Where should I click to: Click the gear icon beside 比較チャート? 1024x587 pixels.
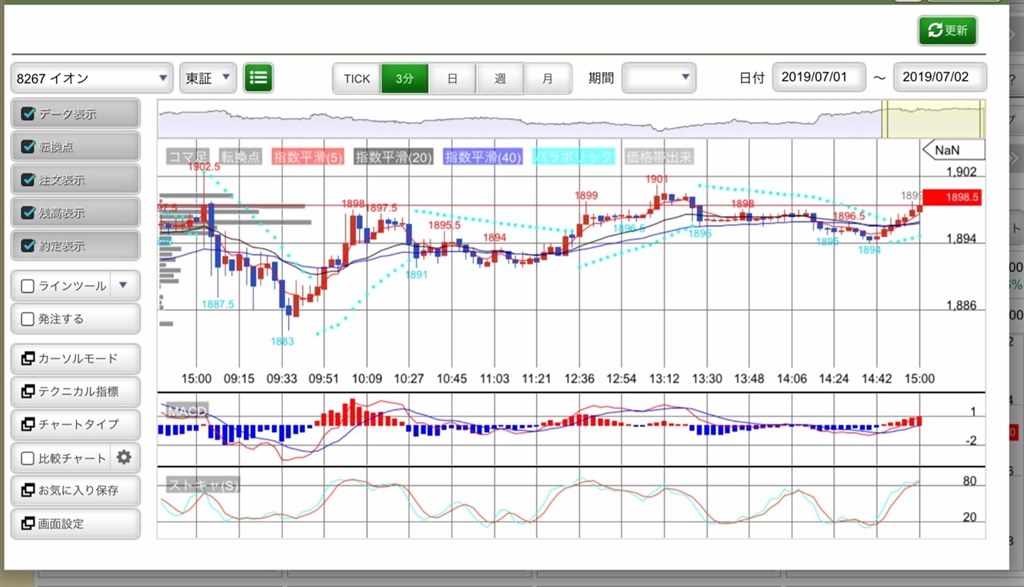coord(124,457)
